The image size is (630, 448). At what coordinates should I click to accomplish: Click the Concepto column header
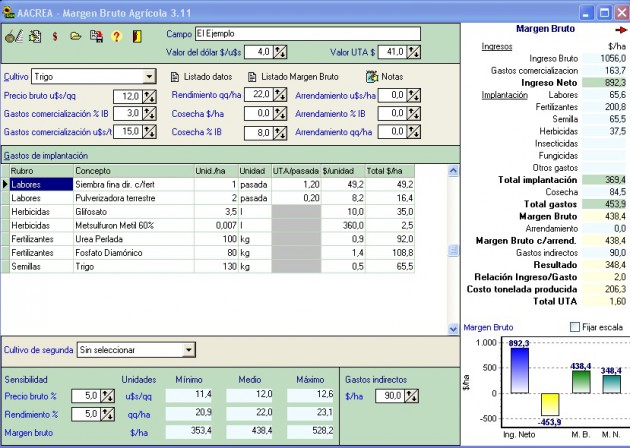tap(134, 171)
